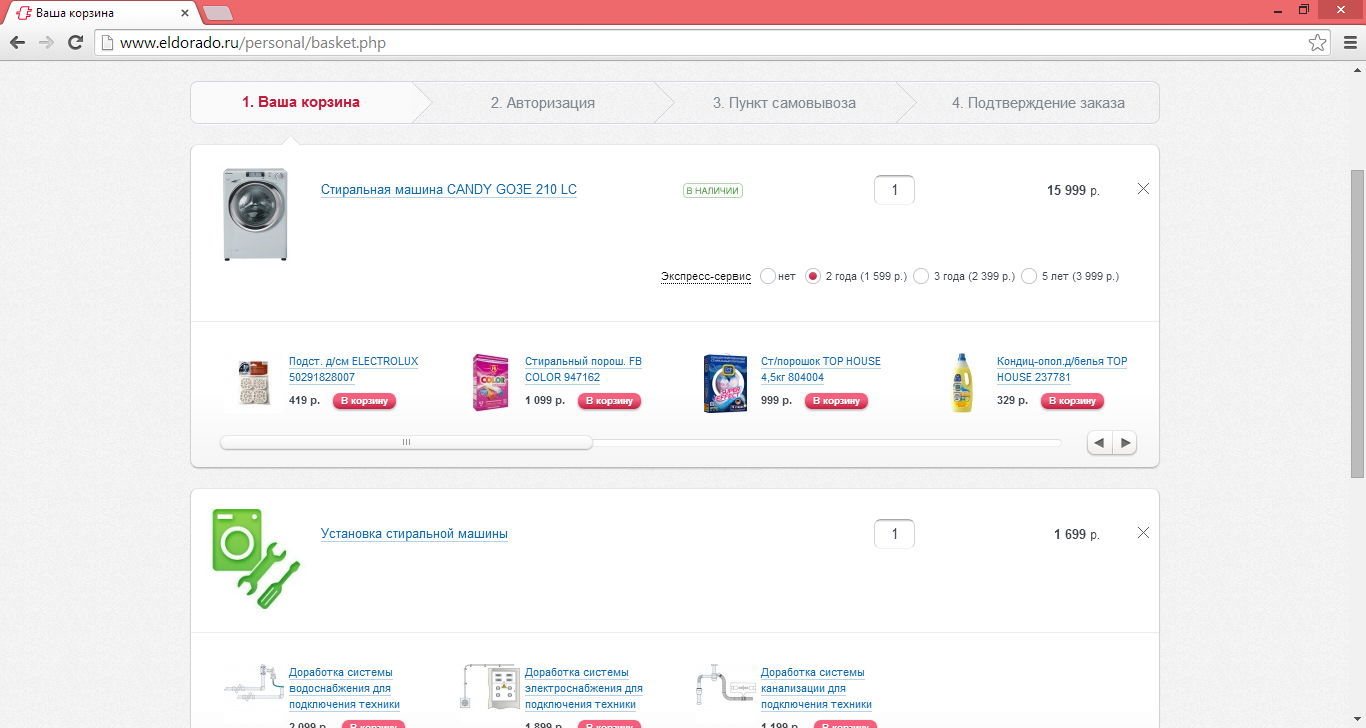Open a new browser tab
Viewport: 1366px width, 728px height.
tap(217, 13)
